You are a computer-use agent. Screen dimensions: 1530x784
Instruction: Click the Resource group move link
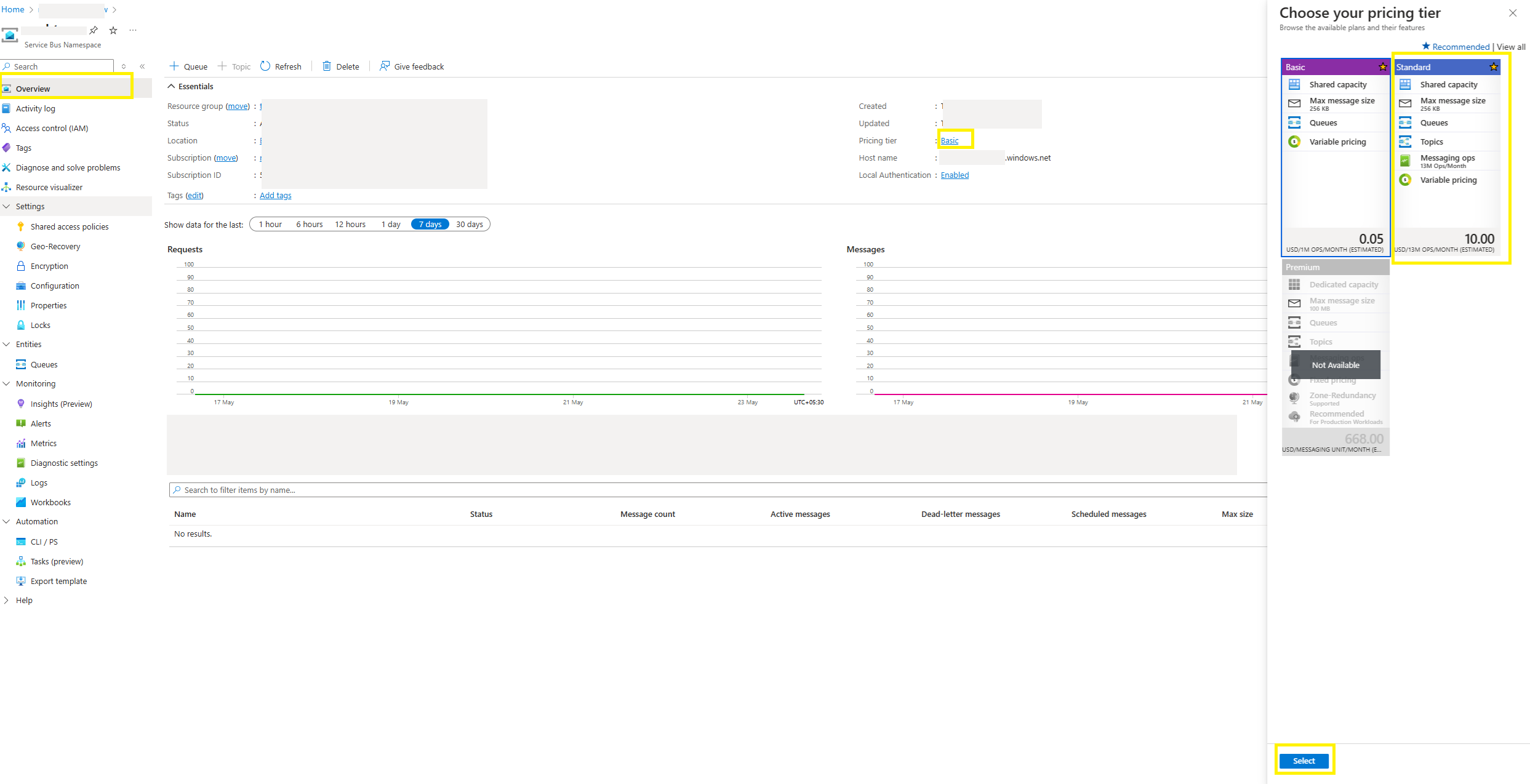tap(238, 106)
